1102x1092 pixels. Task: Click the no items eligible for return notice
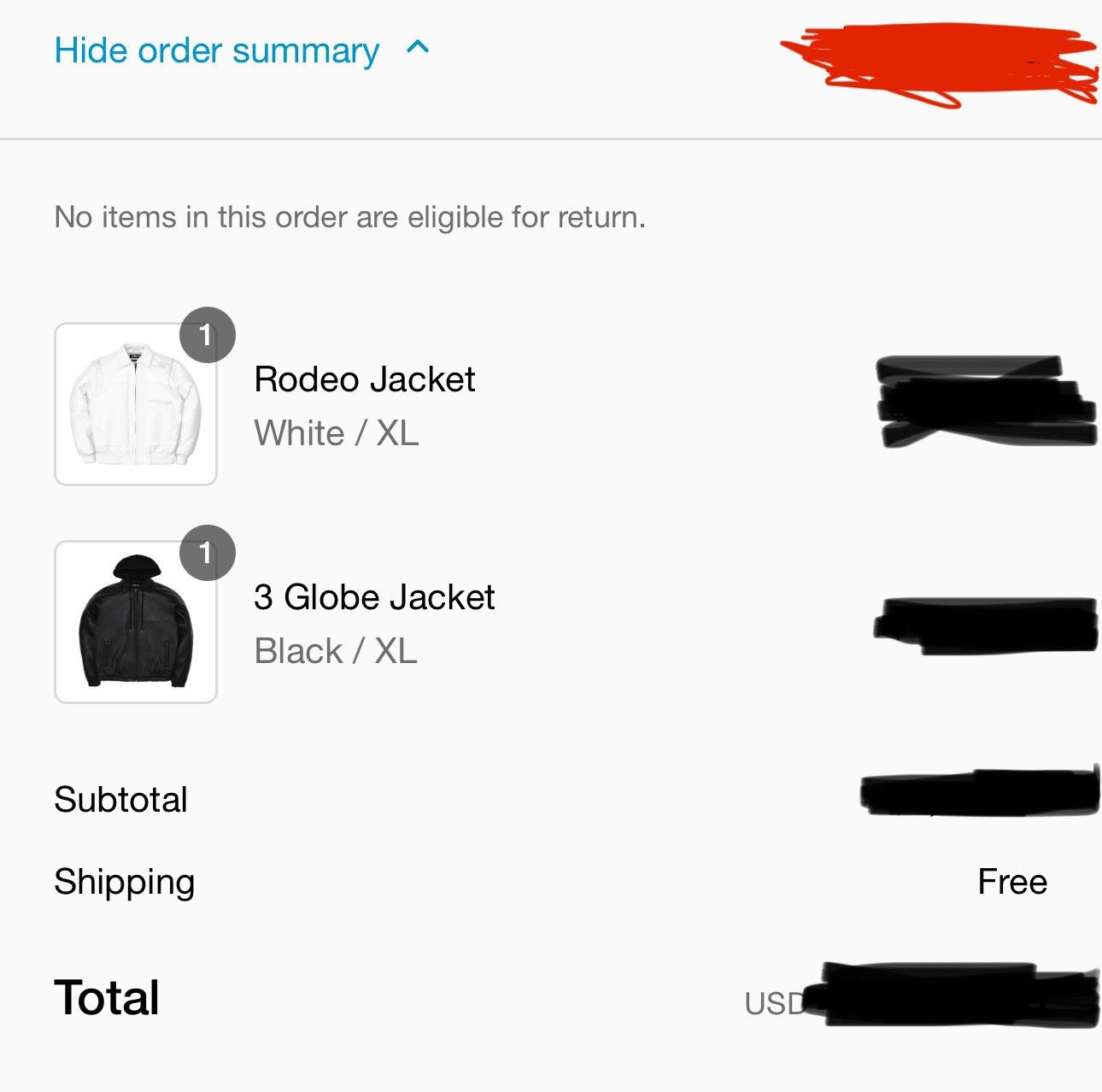pyautogui.click(x=350, y=217)
